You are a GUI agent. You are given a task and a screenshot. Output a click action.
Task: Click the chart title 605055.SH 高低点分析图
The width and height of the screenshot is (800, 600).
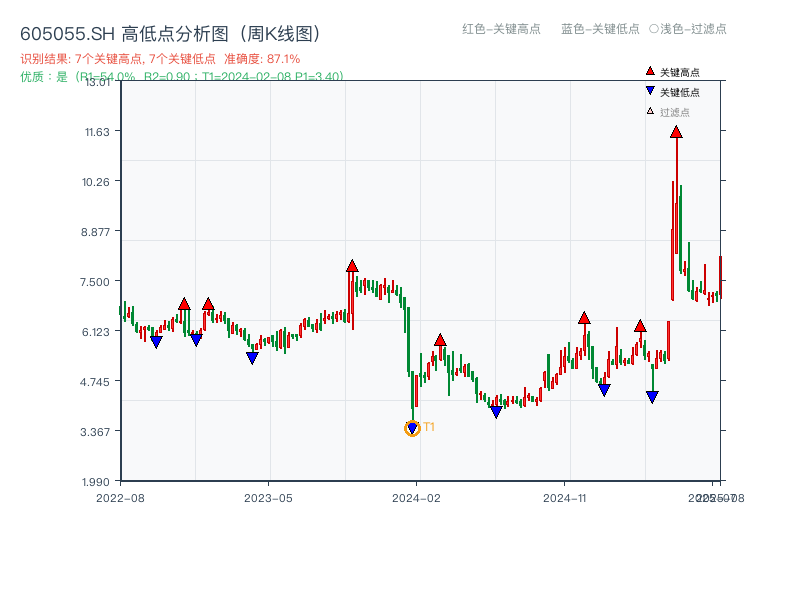(x=170, y=34)
